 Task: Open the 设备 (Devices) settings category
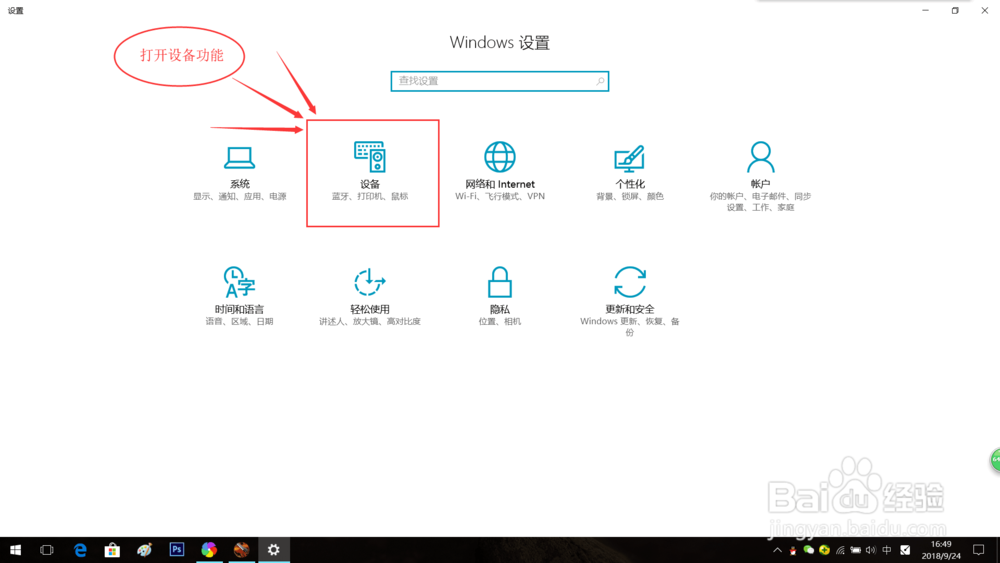370,171
